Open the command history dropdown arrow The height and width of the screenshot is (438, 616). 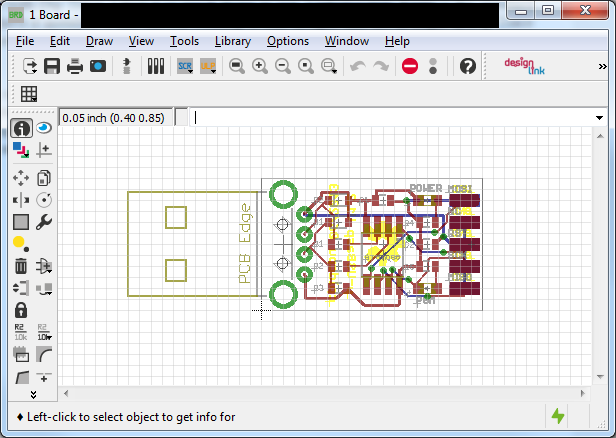(x=599, y=118)
